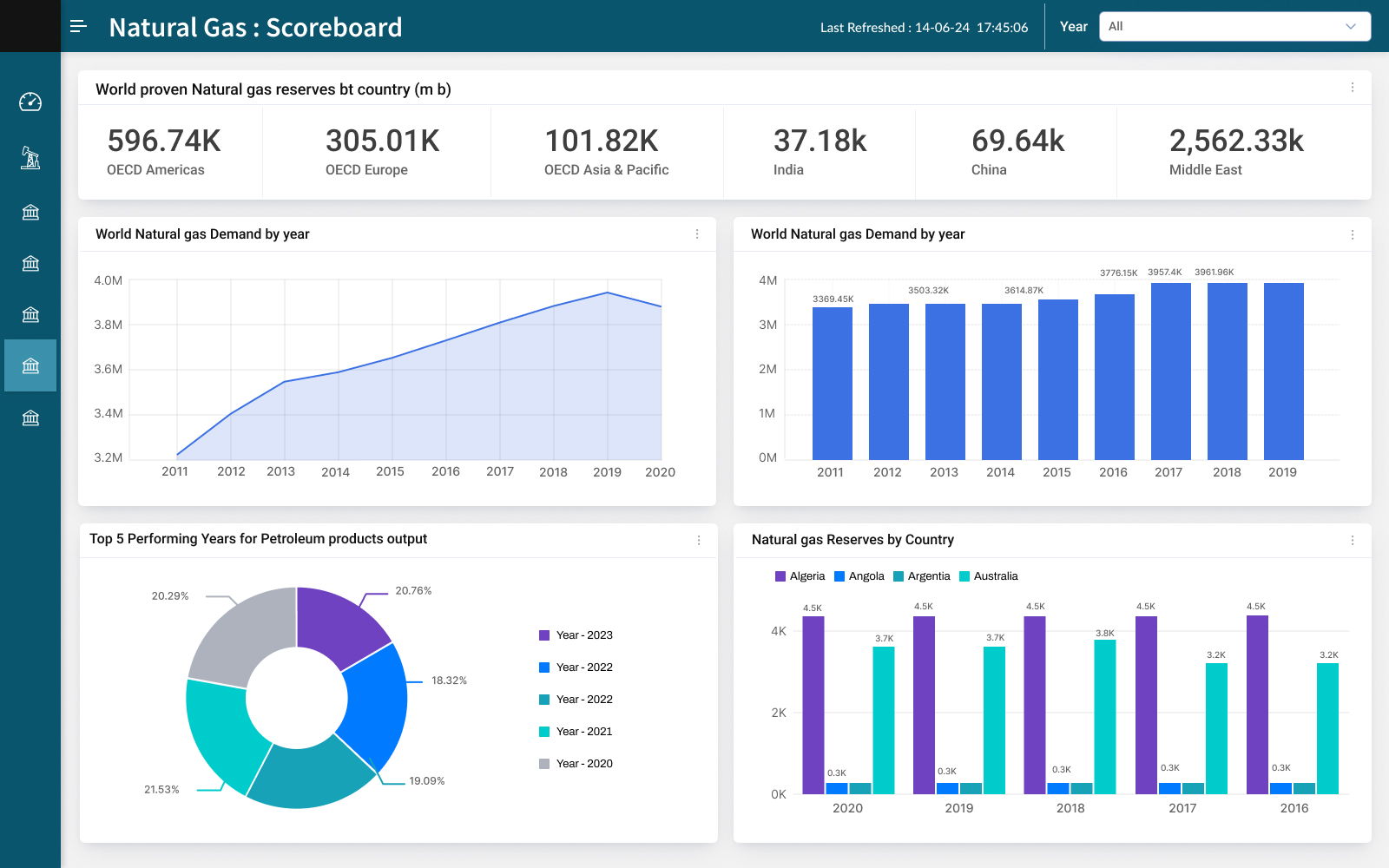The image size is (1389, 868).
Task: Open the speedometer dashboard icon in sidebar
Action: (x=30, y=102)
